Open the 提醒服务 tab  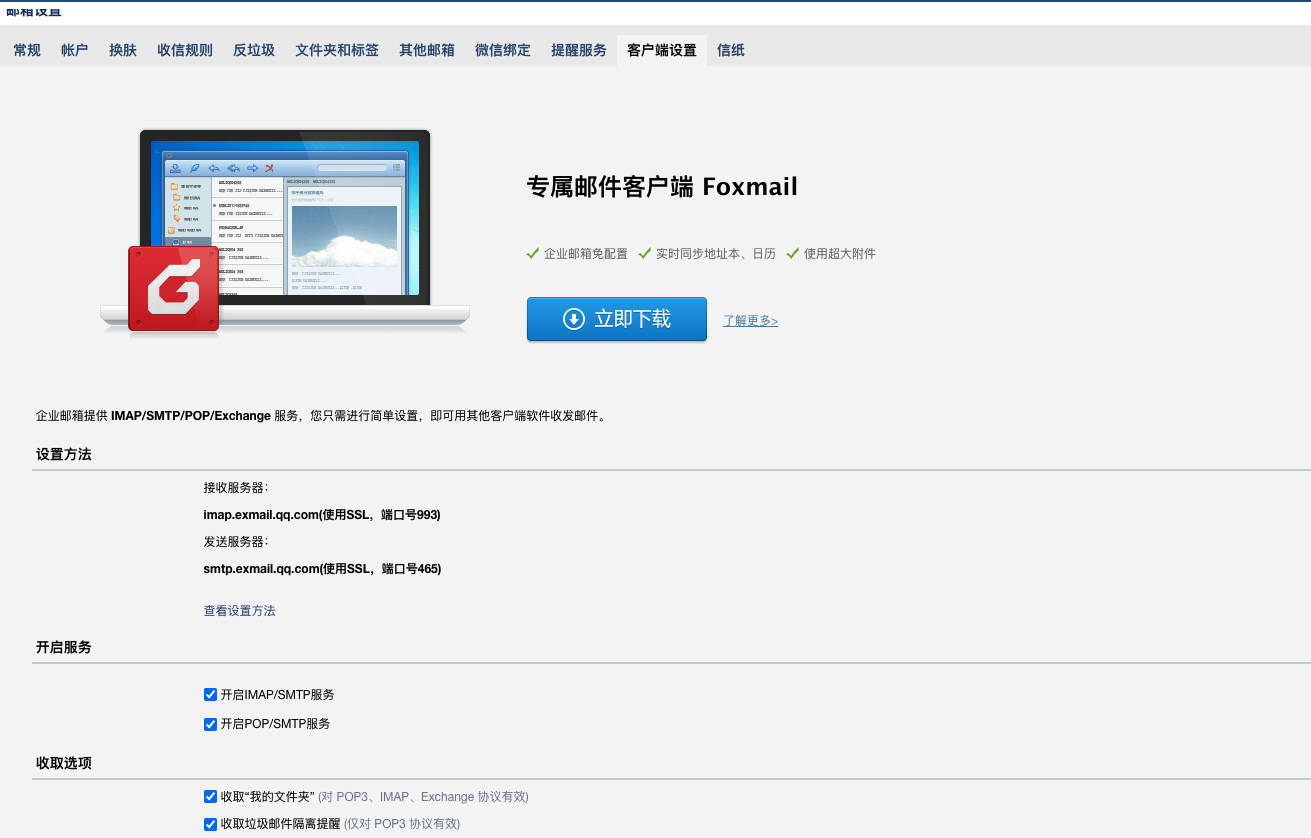(x=579, y=50)
